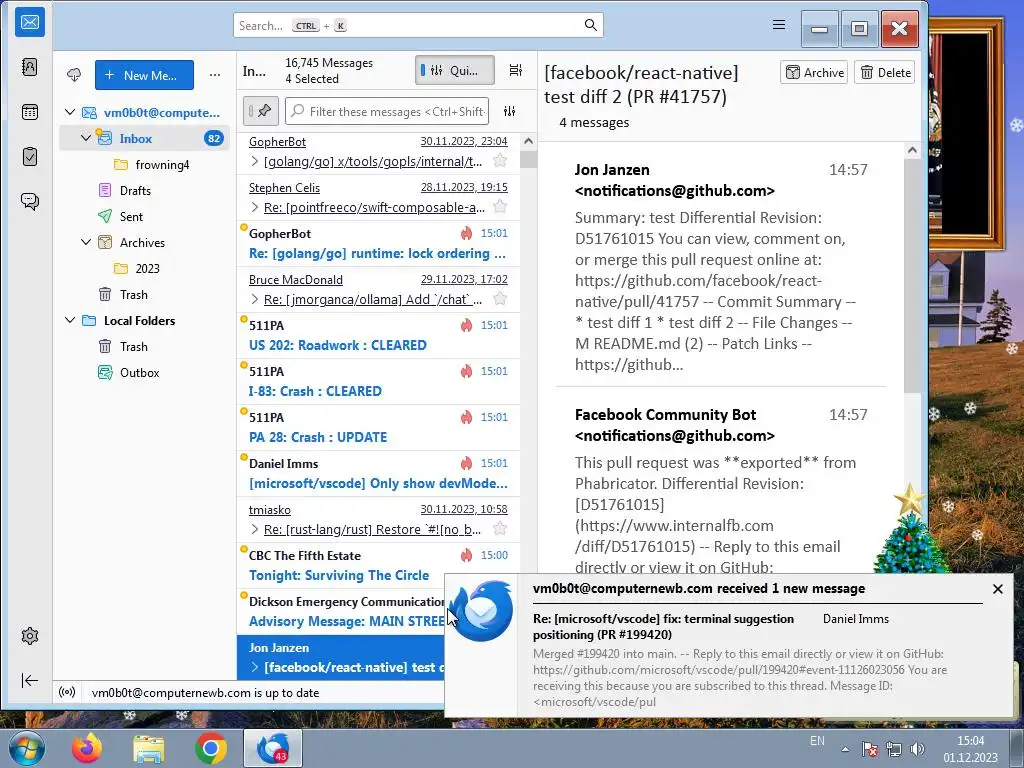Collapse the vm0b0t account tree
This screenshot has width=1024, height=768.
tap(70, 112)
